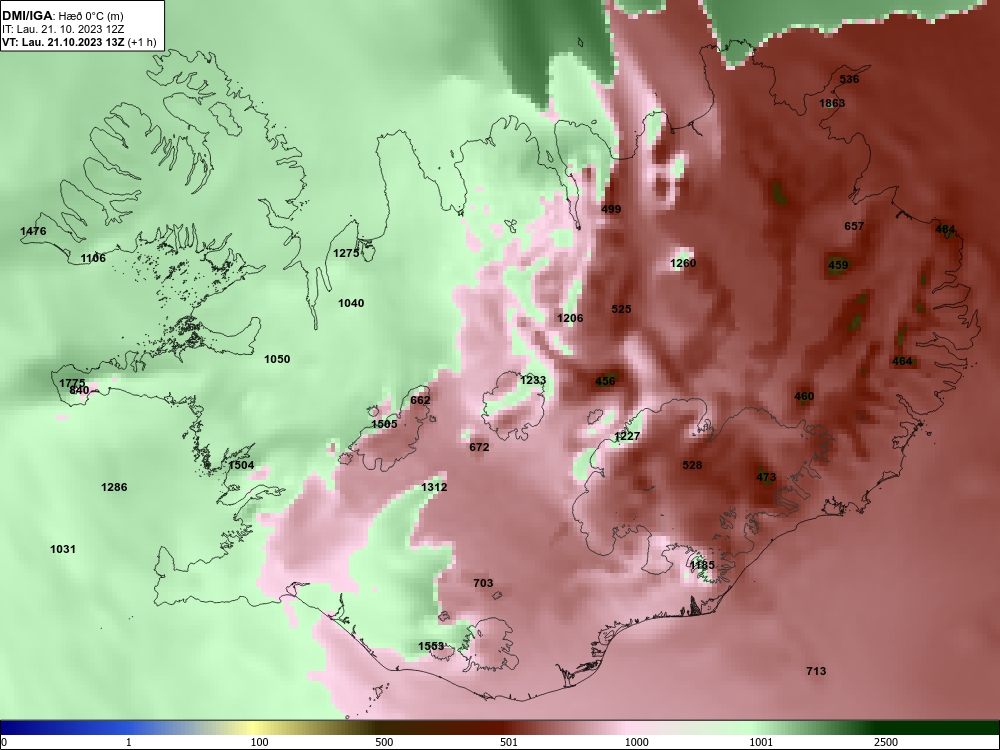Image resolution: width=1000 pixels, height=750 pixels.
Task: Select the 473 height value
Action: click(x=766, y=477)
